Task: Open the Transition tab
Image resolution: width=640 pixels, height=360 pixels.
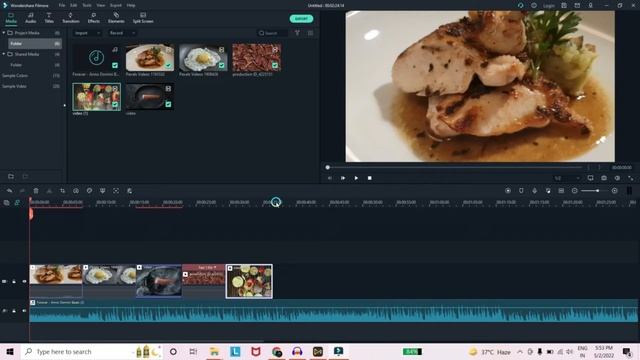Action: click(x=71, y=18)
